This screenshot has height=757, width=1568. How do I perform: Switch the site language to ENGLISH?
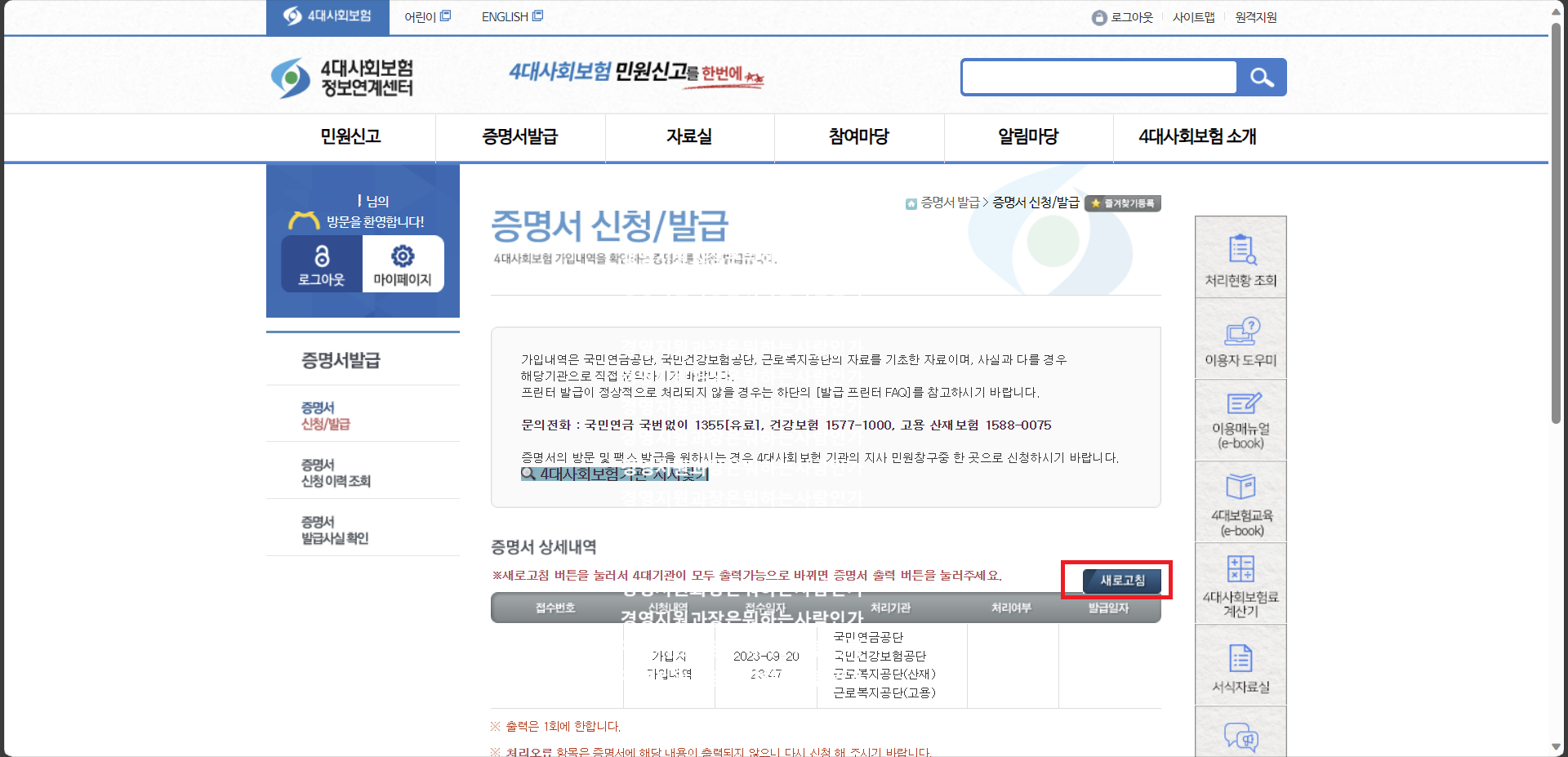tap(503, 16)
